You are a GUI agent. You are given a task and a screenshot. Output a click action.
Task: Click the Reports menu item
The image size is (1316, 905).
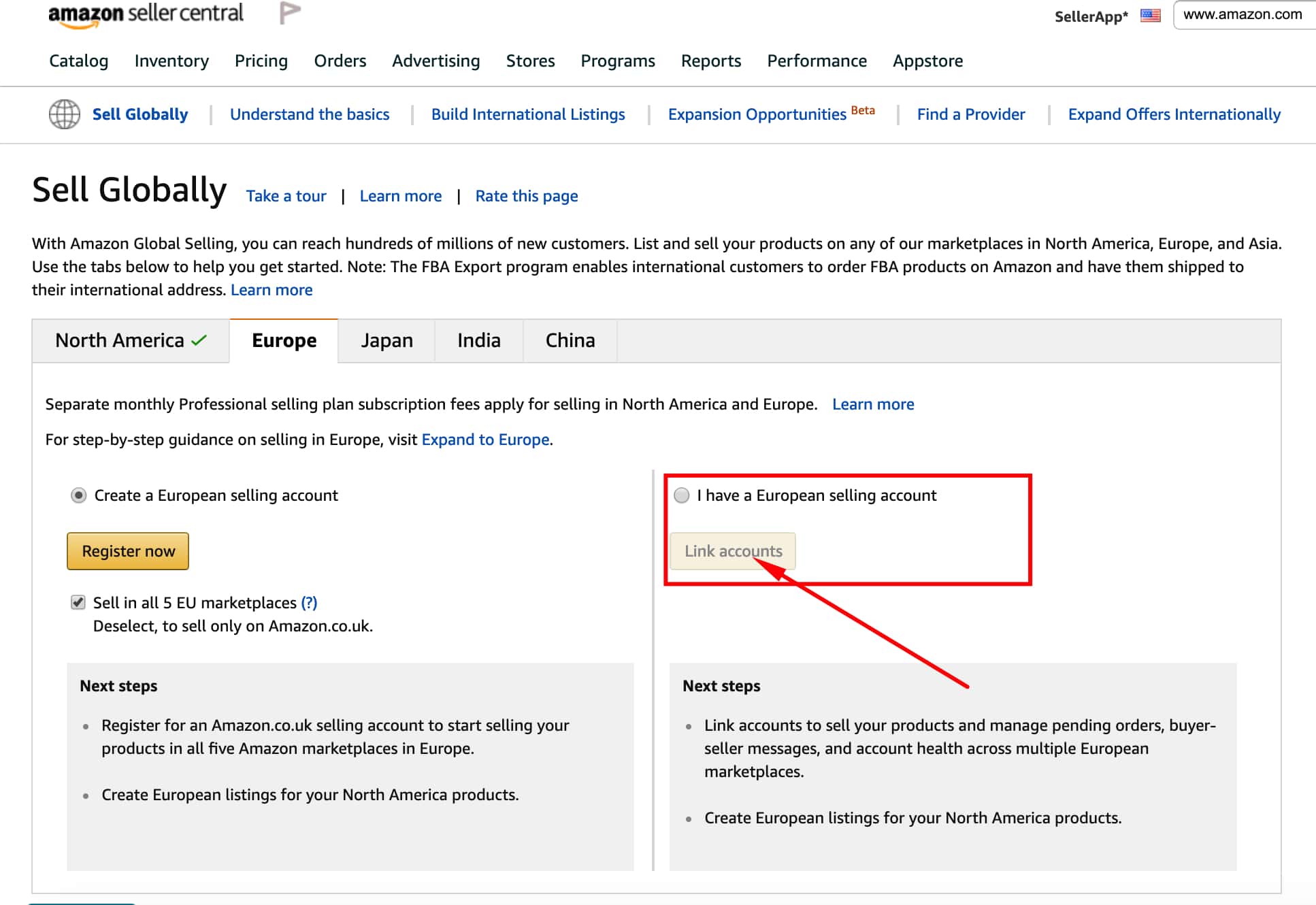point(710,61)
